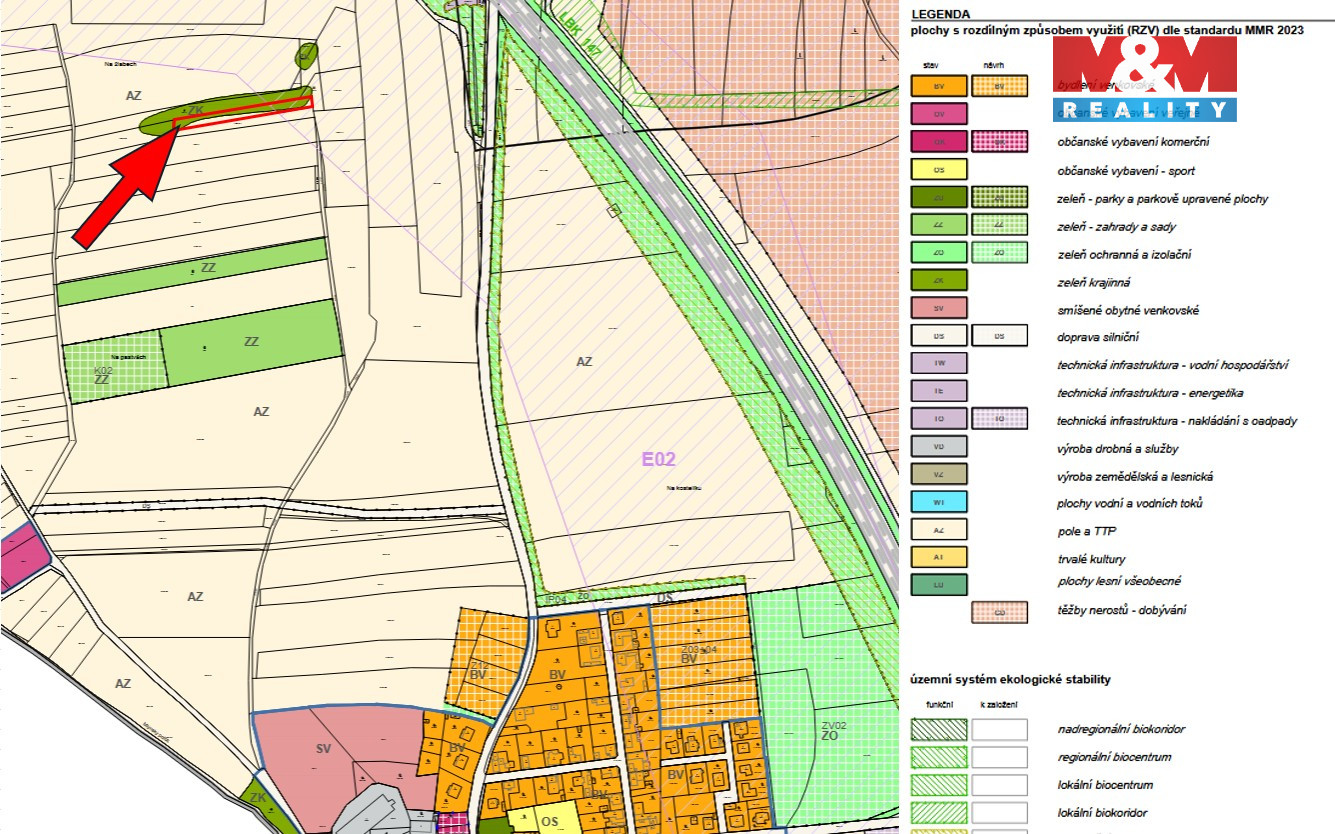The image size is (1335, 834).
Task: Click the solid orange BV stav swatch
Action: coord(939,87)
